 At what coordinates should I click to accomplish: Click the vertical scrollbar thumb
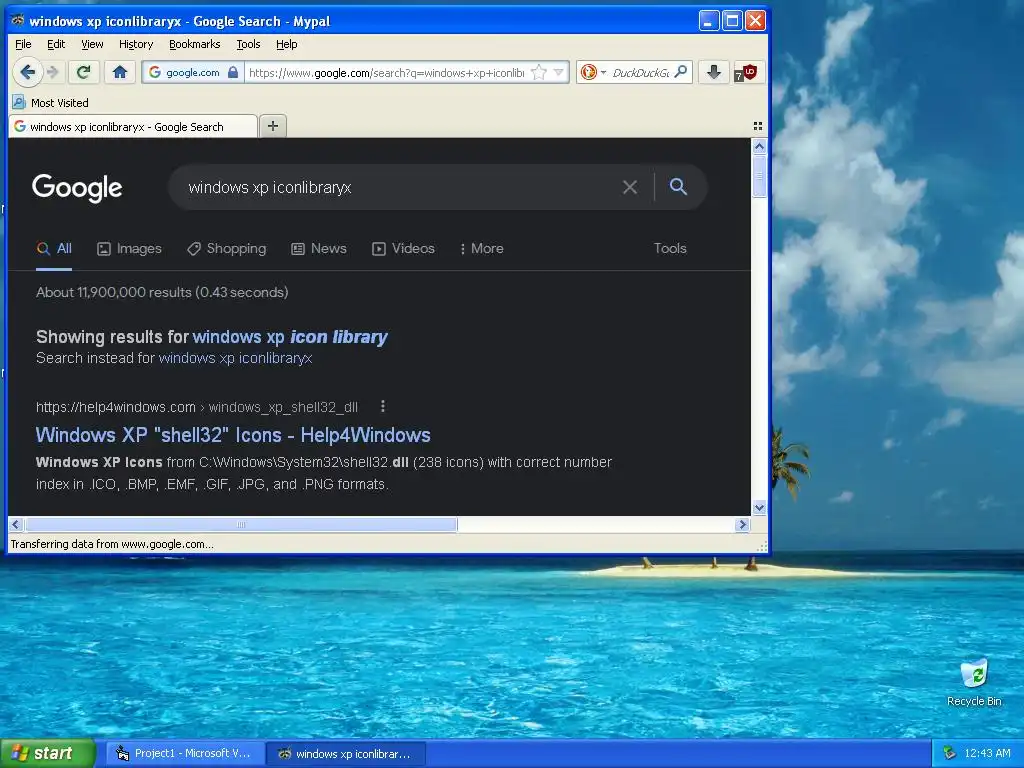coord(759,176)
